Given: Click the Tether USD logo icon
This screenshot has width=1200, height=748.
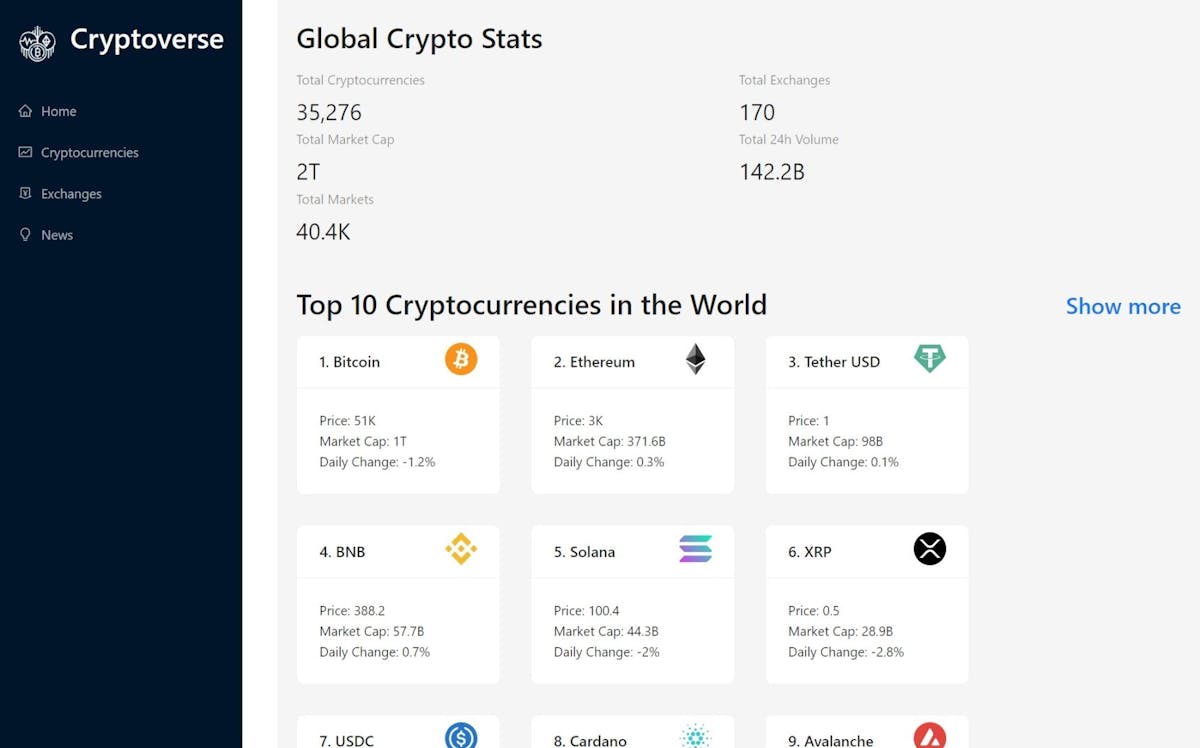Looking at the screenshot, I should tap(929, 359).
